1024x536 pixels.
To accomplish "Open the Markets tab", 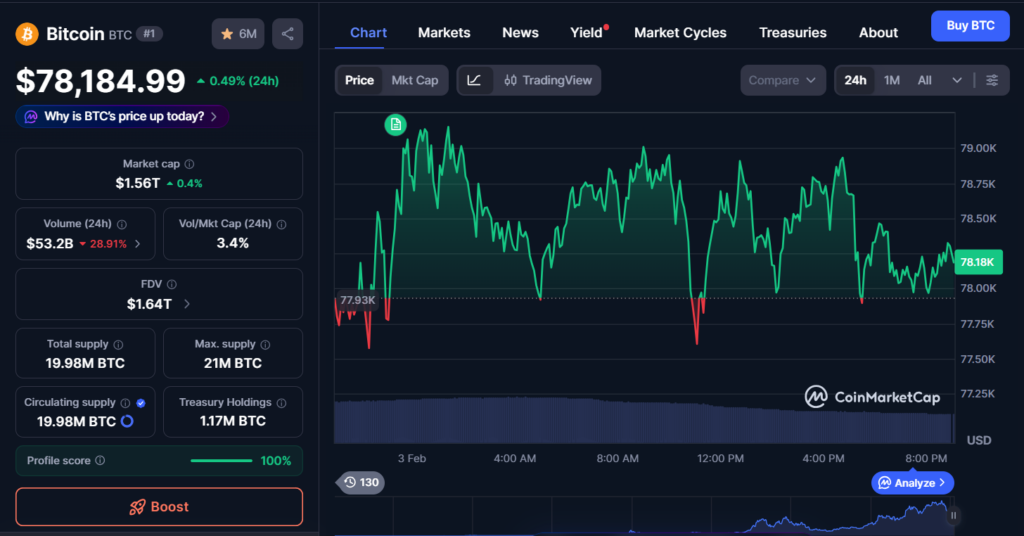I will (x=444, y=32).
